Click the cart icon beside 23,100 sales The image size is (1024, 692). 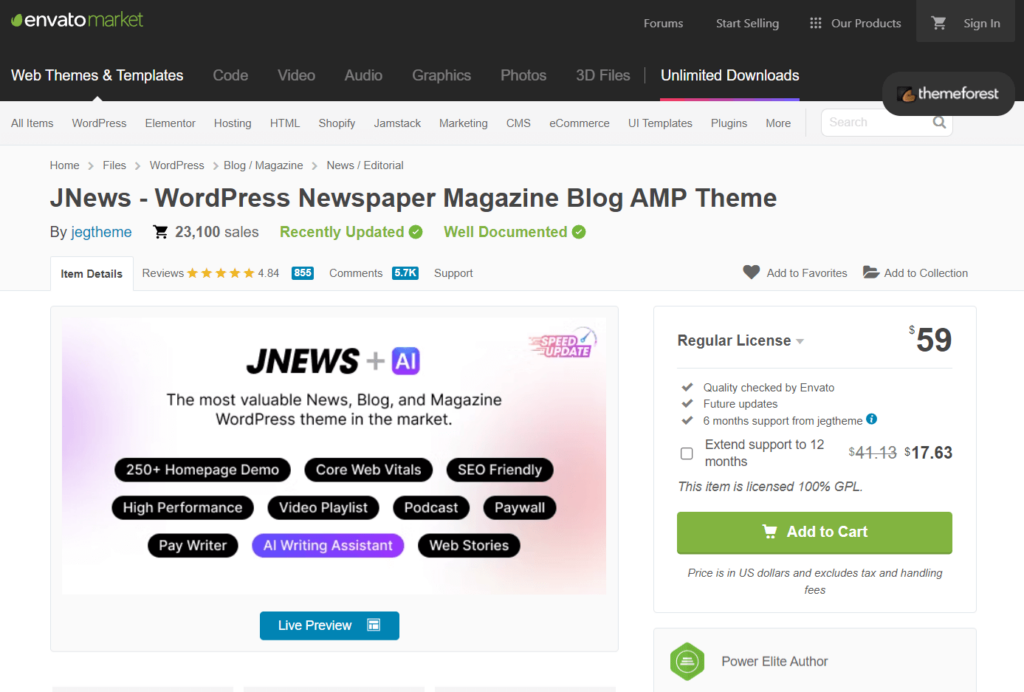[x=160, y=231]
